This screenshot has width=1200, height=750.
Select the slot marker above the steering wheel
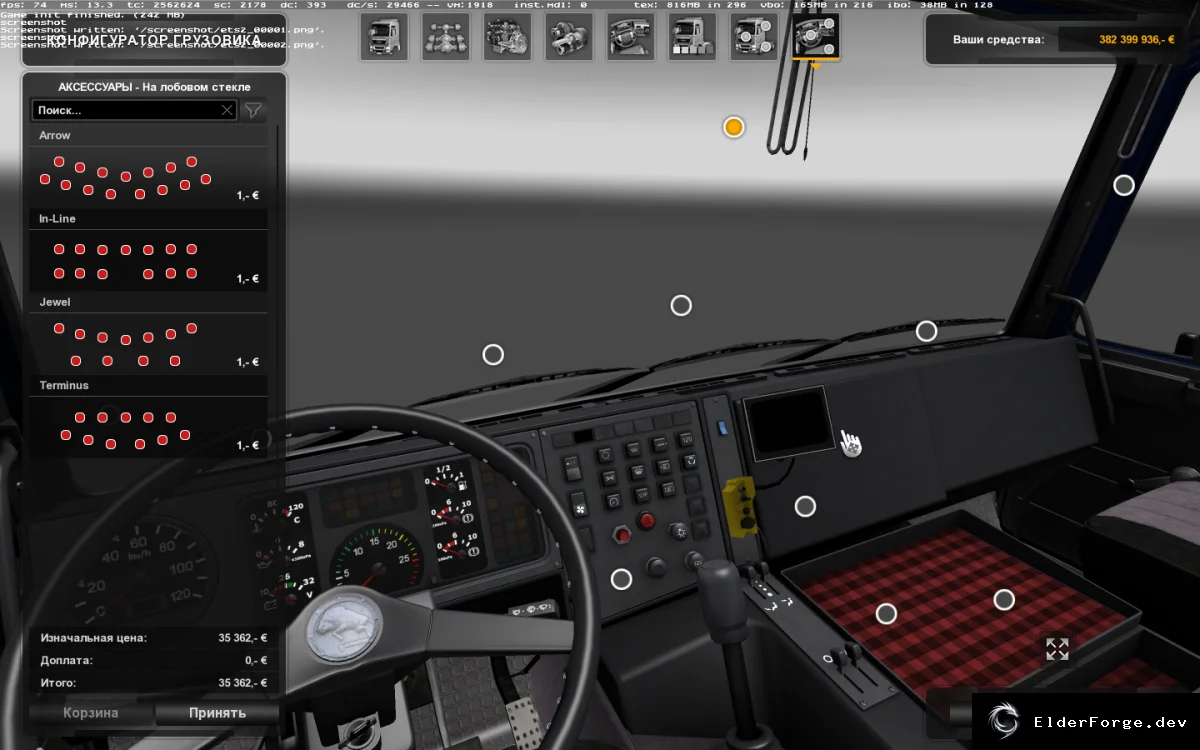point(493,354)
